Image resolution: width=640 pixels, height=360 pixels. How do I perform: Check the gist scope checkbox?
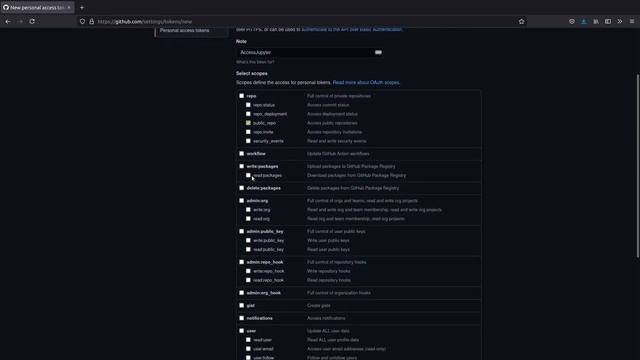tap(242, 305)
